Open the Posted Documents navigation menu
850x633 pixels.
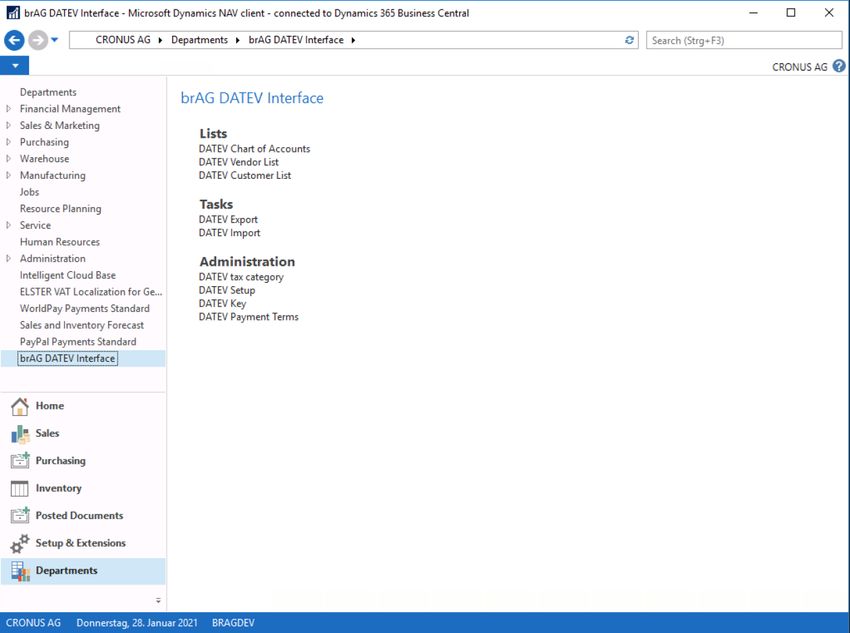pyautogui.click(x=79, y=515)
